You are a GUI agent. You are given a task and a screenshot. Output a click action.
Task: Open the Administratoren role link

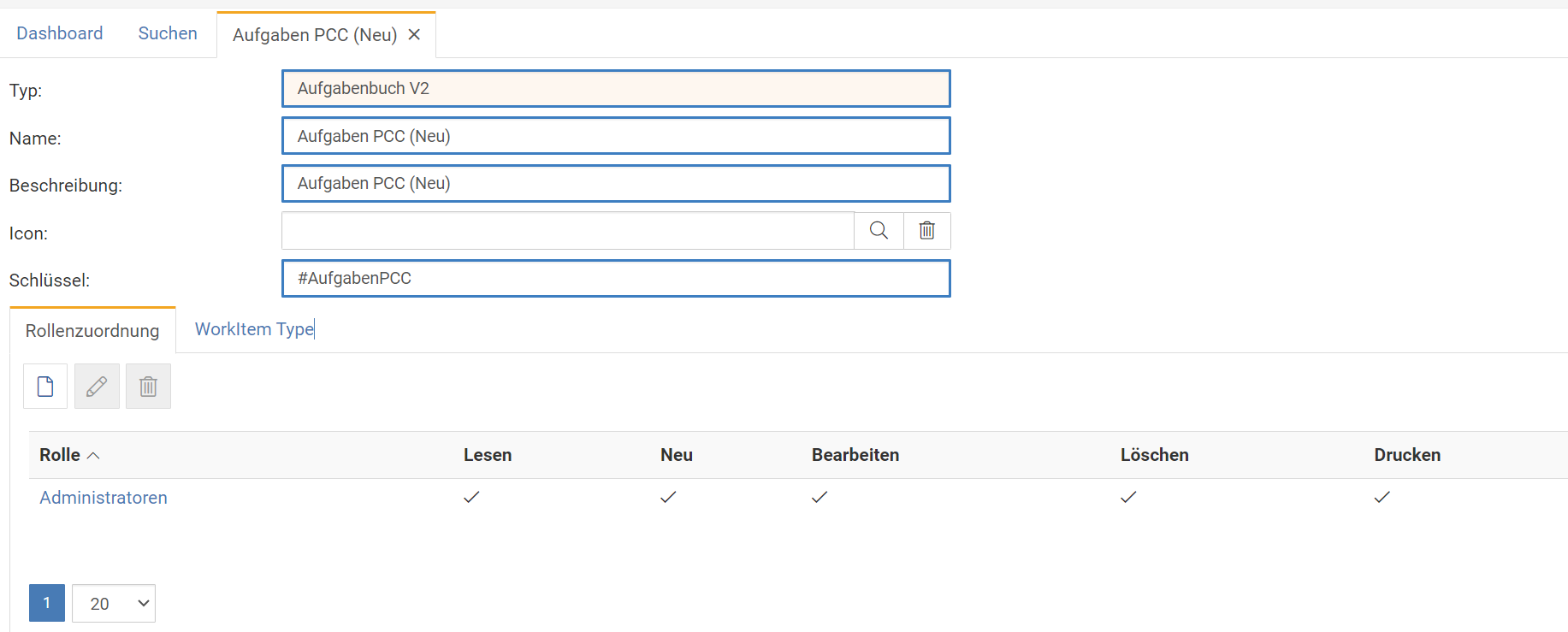(104, 498)
